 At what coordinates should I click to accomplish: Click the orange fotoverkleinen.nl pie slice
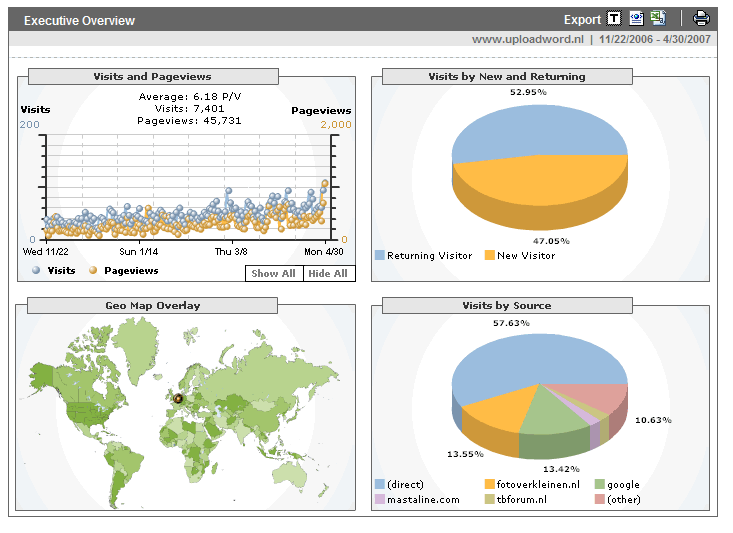(x=503, y=411)
